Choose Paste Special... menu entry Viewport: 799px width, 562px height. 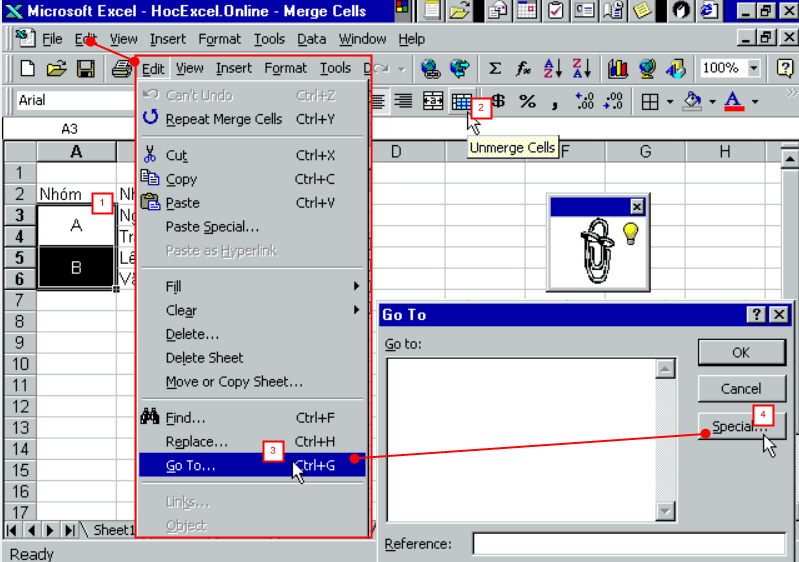pos(252,227)
